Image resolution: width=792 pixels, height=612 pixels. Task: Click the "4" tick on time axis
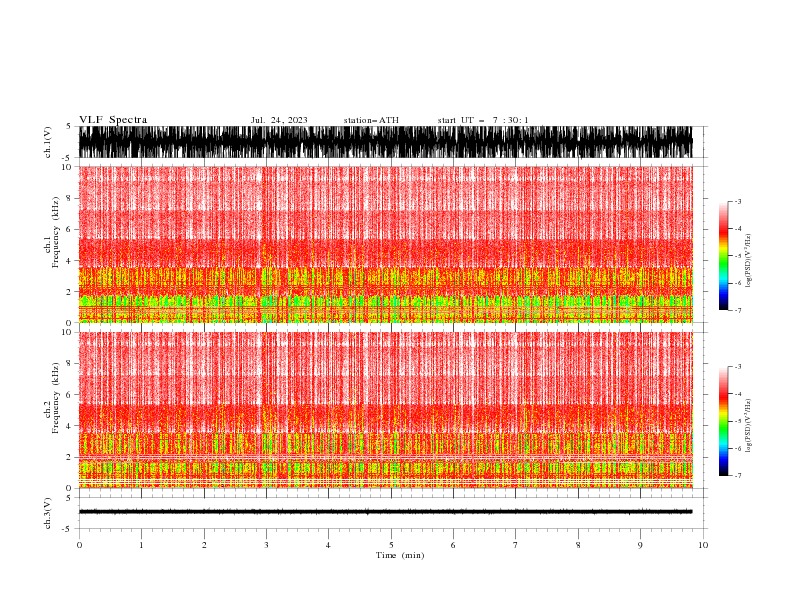pyautogui.click(x=328, y=545)
